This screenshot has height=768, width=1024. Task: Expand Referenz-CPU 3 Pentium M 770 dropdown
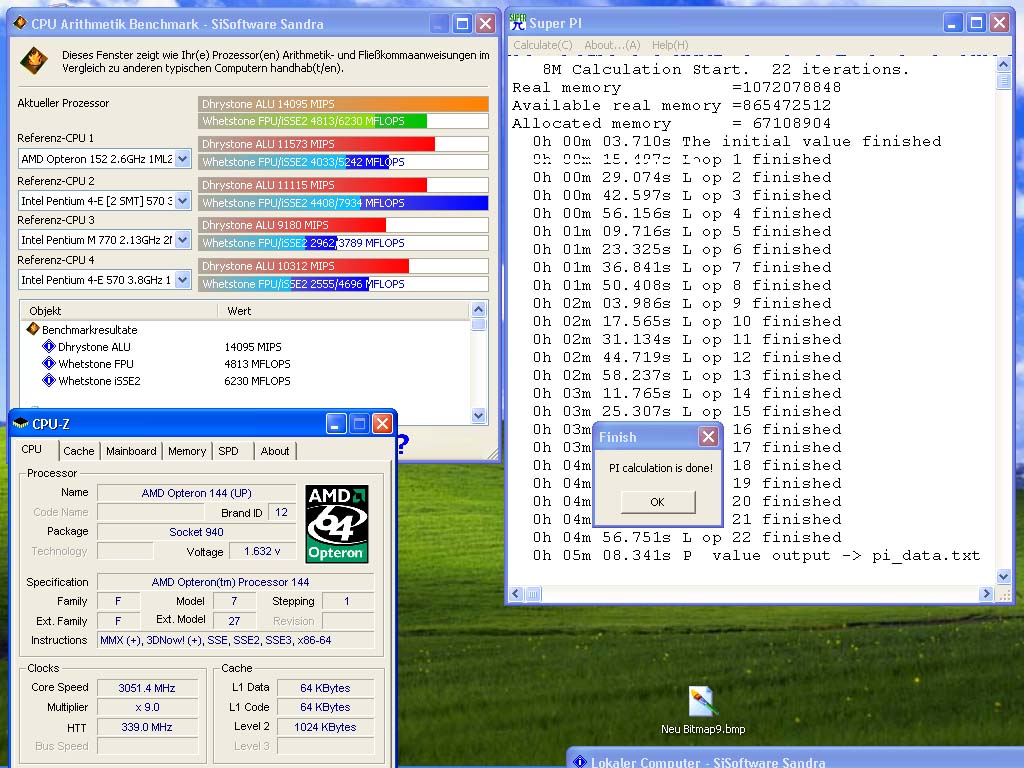[183, 240]
